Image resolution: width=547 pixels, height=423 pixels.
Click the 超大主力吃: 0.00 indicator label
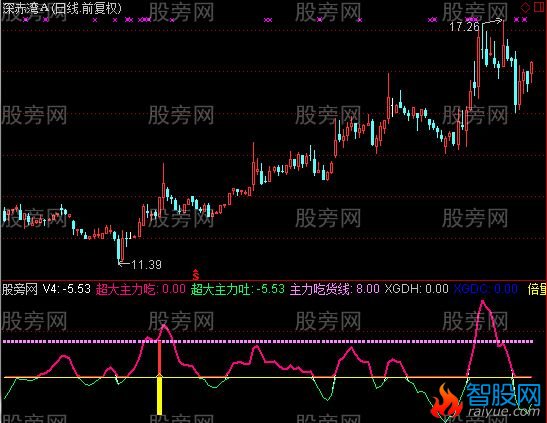click(x=141, y=289)
